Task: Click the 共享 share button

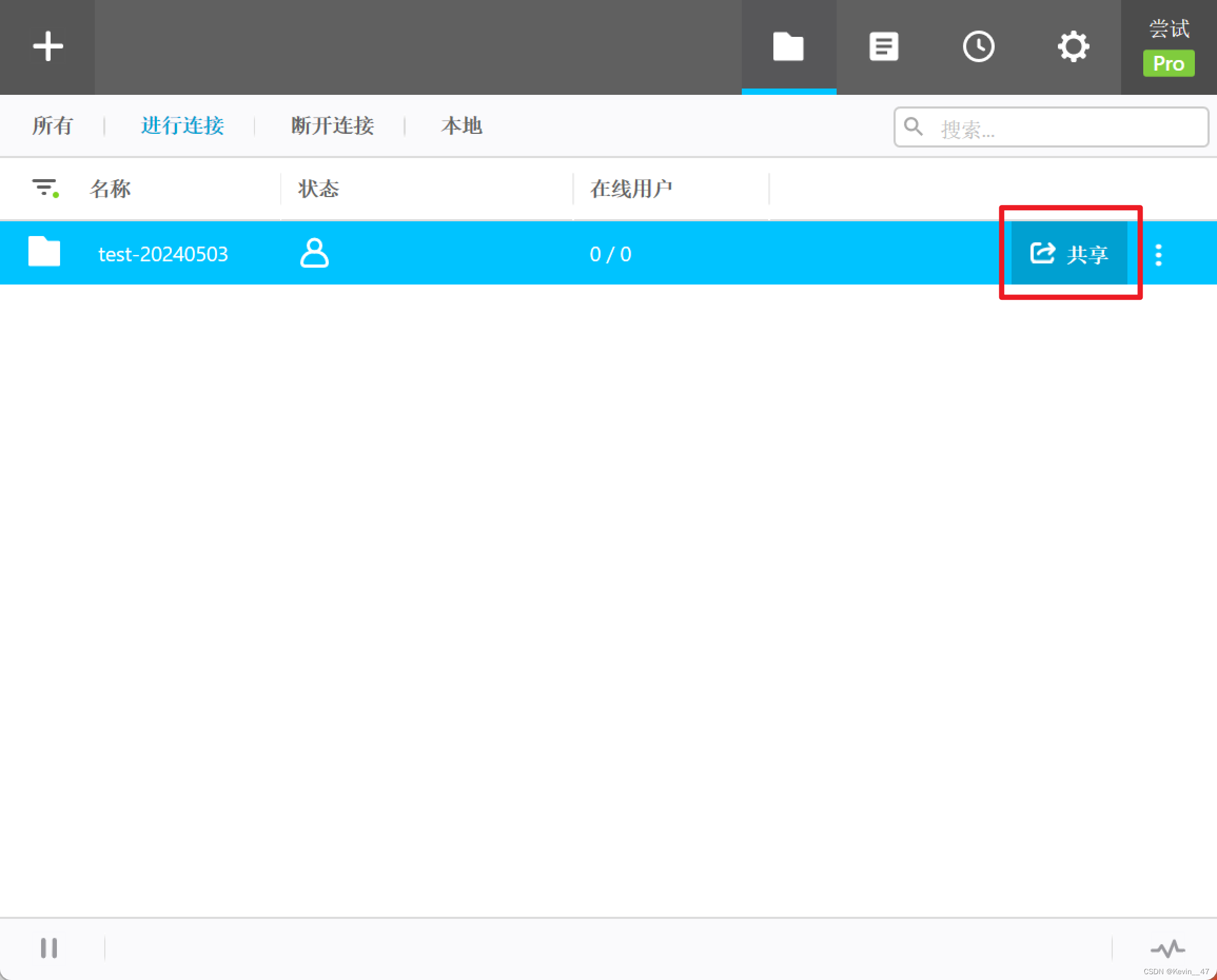Action: (1069, 254)
